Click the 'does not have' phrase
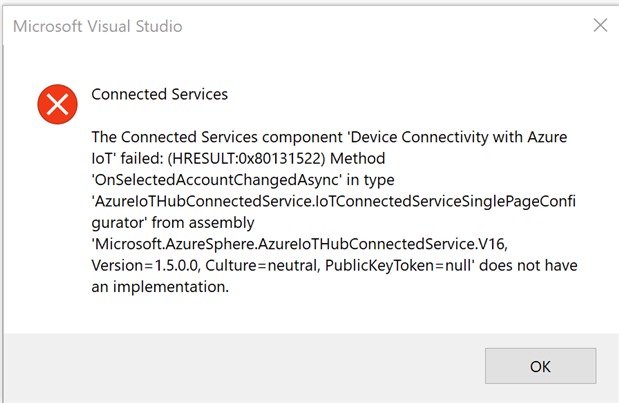619x403 pixels. point(528,265)
